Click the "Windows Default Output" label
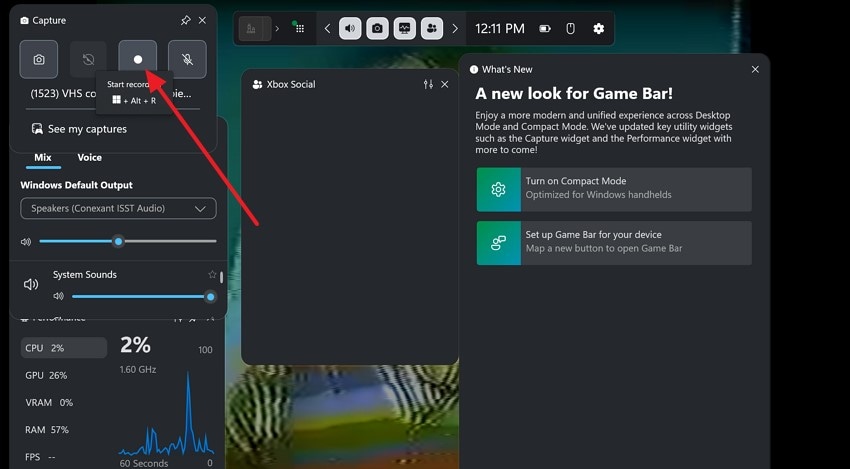The height and width of the screenshot is (469, 850). (76, 185)
